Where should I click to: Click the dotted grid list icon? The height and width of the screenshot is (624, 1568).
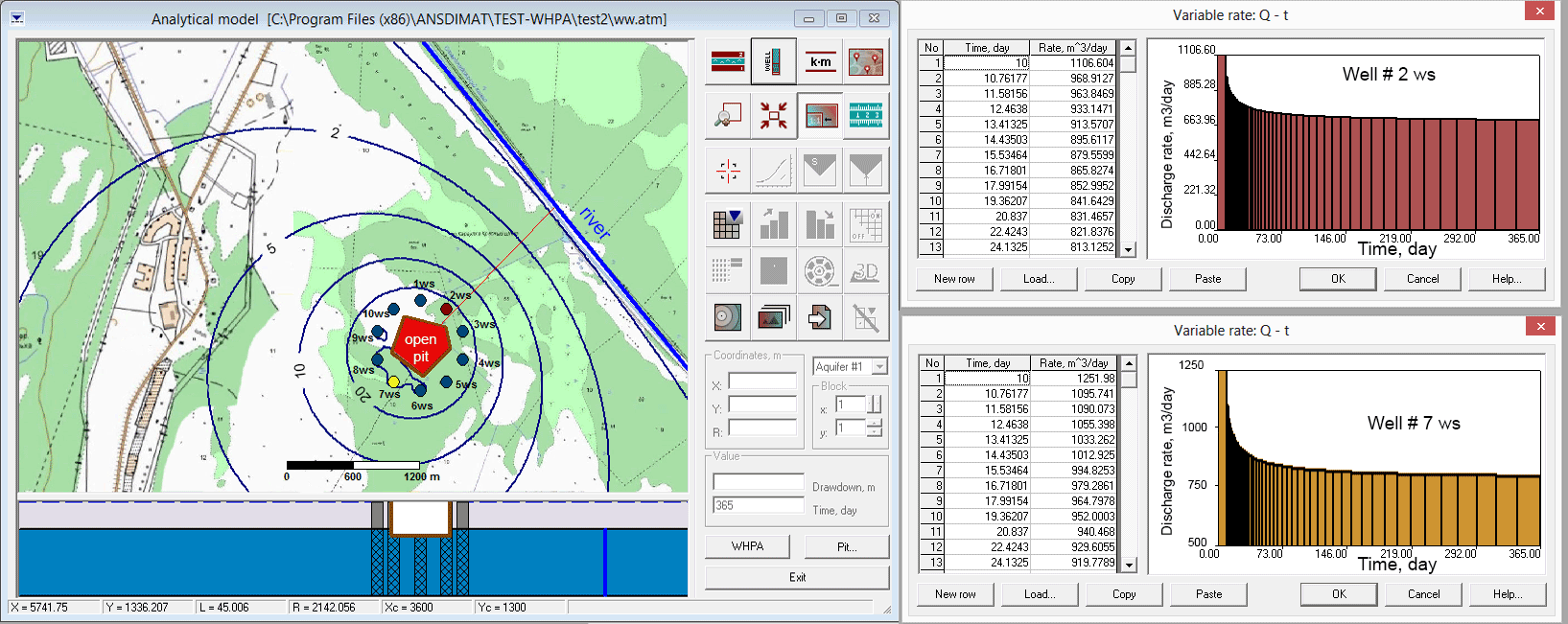[728, 271]
